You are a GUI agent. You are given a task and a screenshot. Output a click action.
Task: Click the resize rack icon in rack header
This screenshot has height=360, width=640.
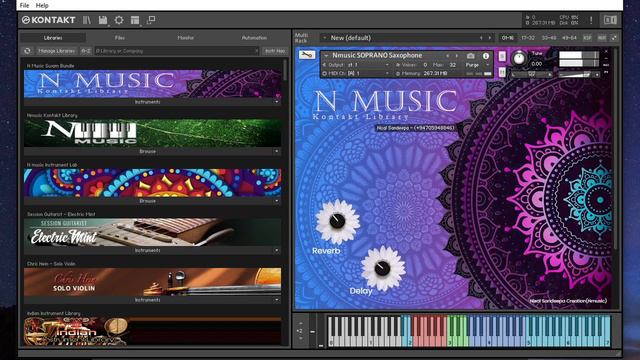(614, 38)
